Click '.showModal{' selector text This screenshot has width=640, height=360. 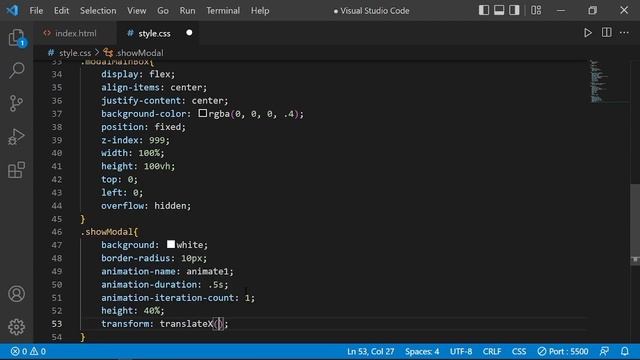point(109,232)
